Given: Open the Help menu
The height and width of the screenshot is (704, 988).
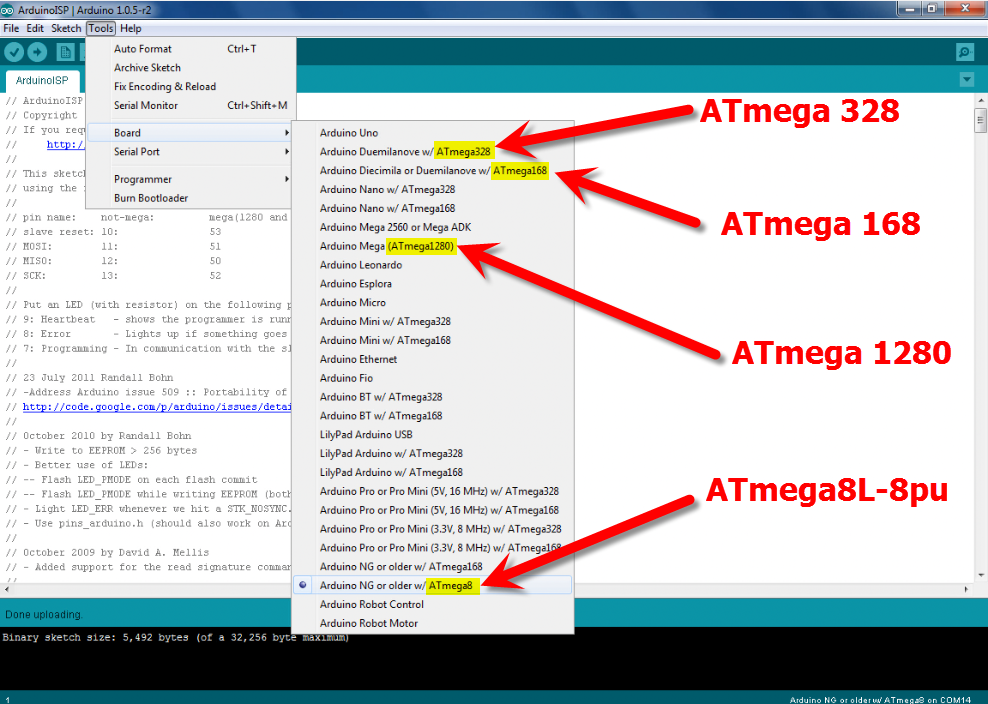Looking at the screenshot, I should click(130, 28).
